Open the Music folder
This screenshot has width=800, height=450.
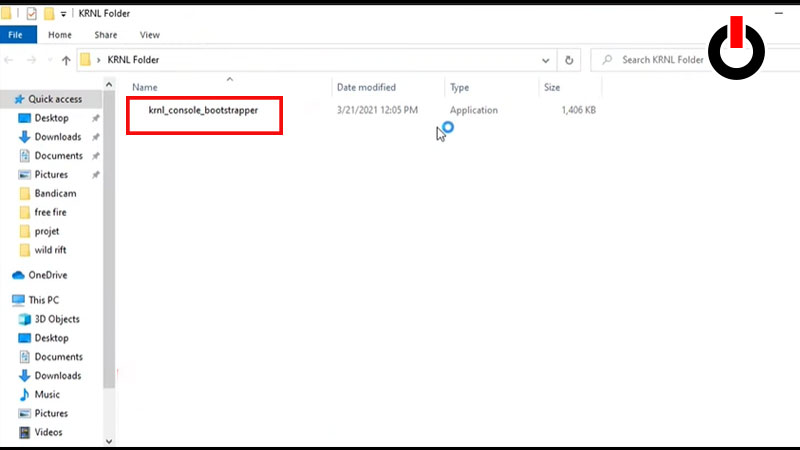tap(47, 394)
